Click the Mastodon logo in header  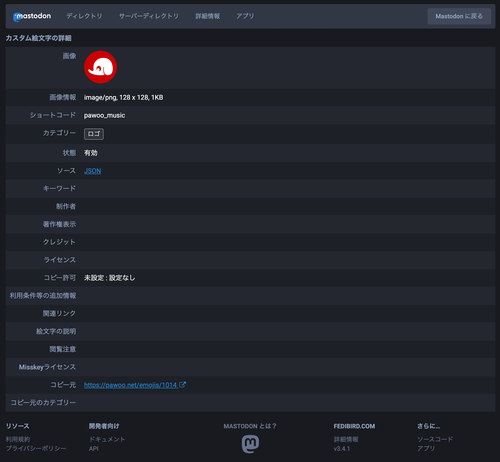point(32,16)
